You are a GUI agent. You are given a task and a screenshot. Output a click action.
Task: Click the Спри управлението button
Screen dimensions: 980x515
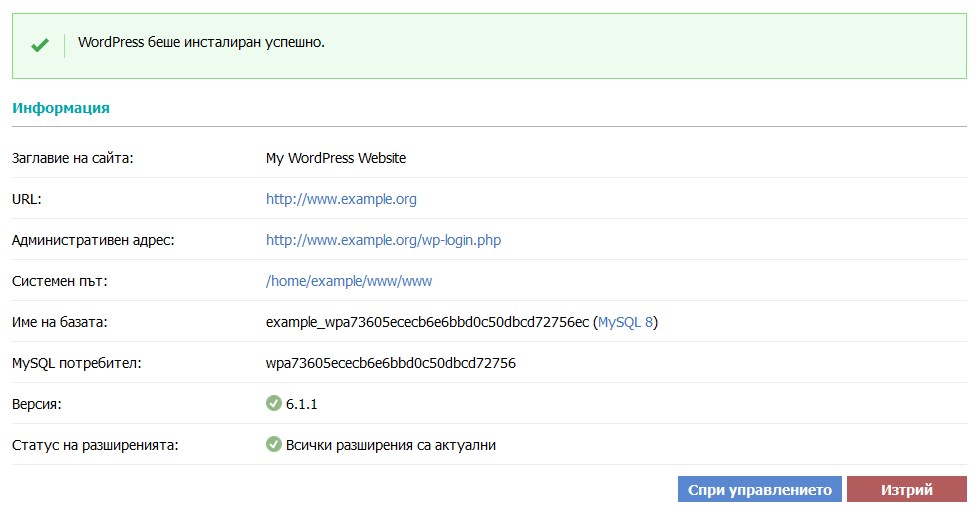[x=759, y=489]
